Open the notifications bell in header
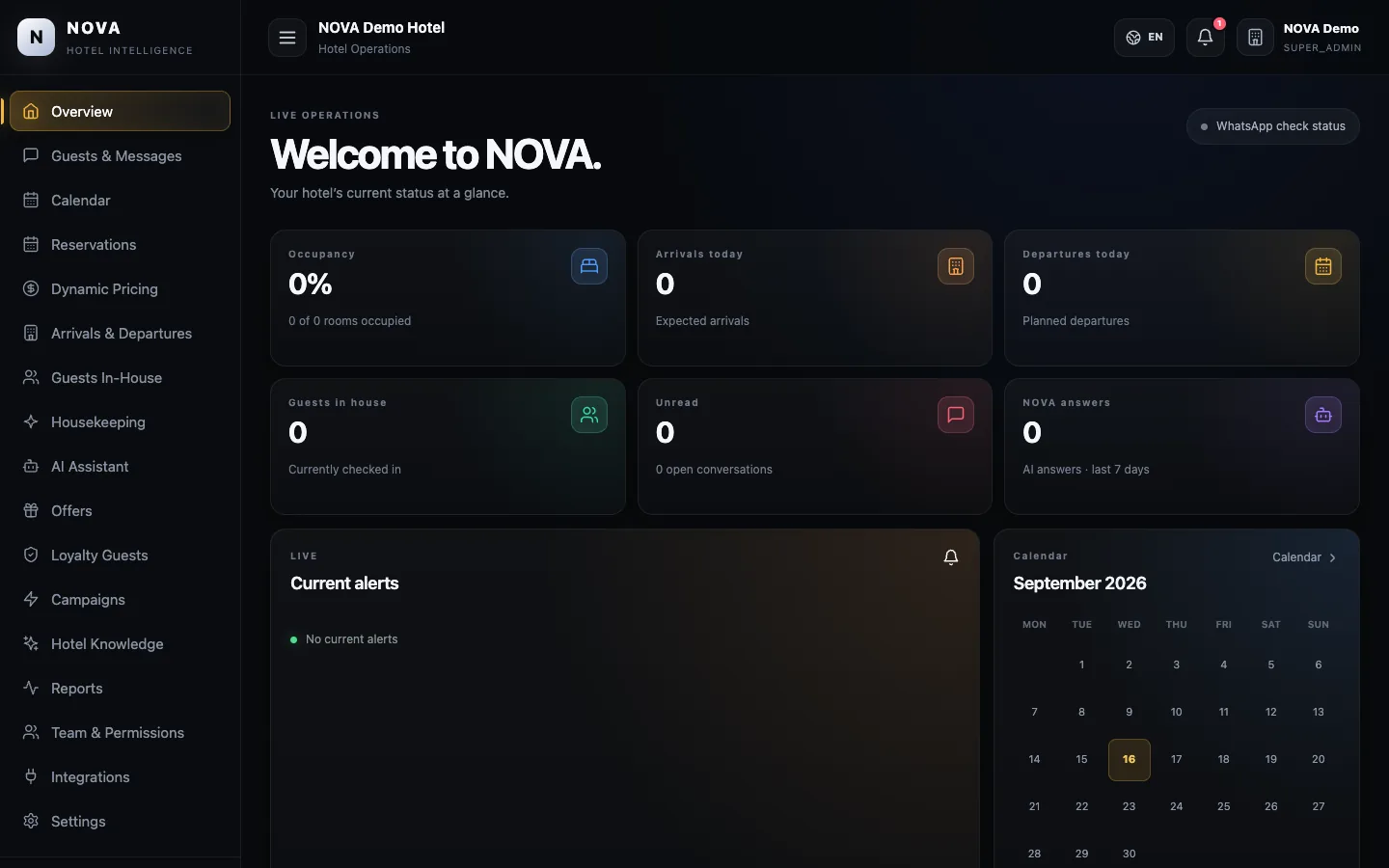 [1205, 38]
